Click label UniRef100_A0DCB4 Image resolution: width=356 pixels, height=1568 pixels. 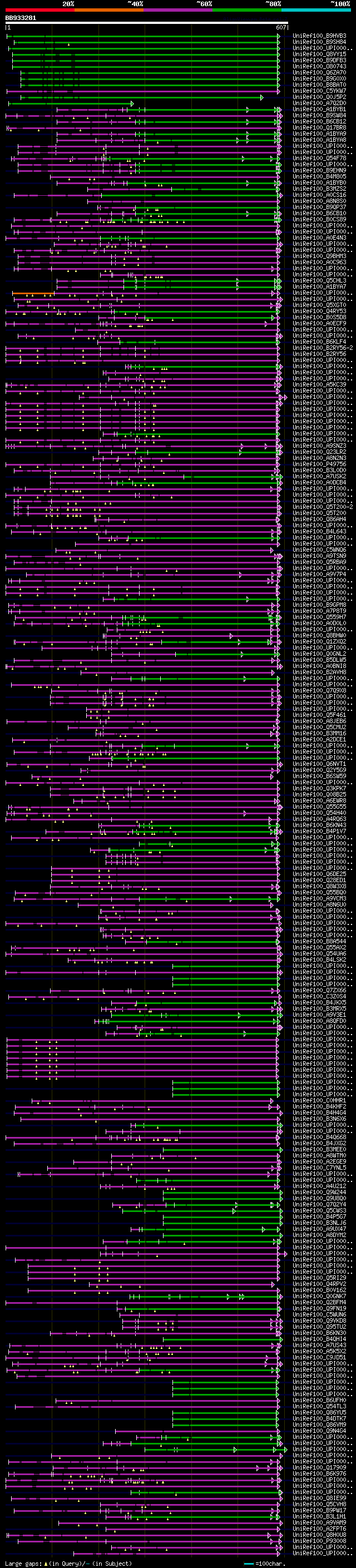(x=319, y=482)
